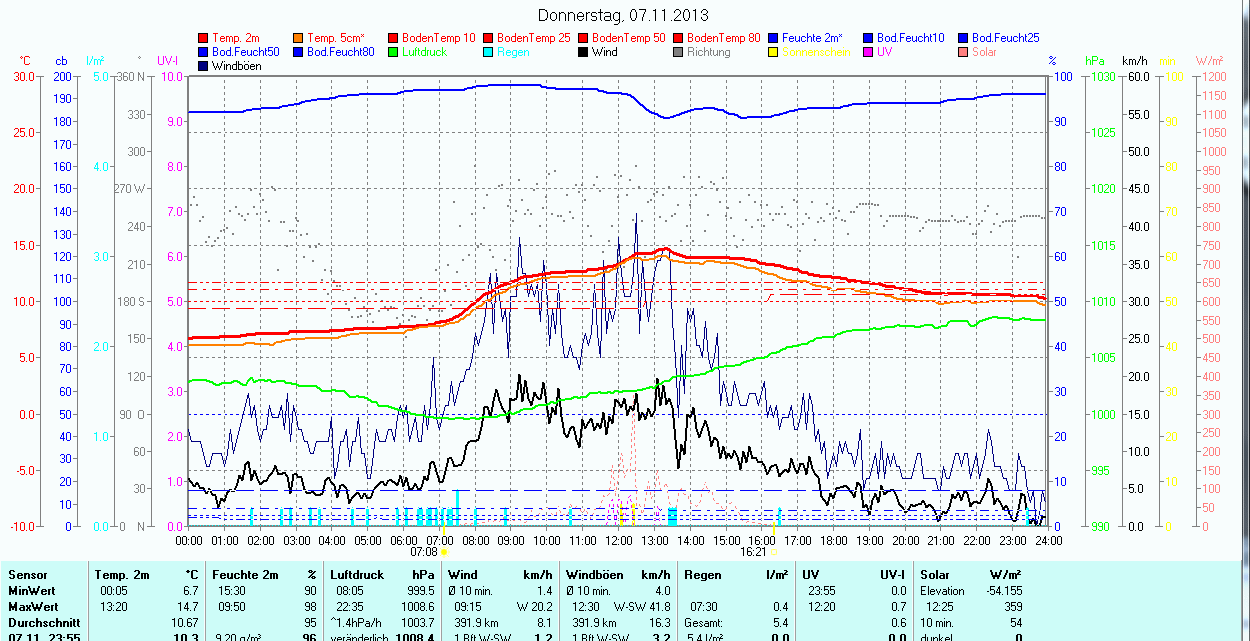Select the dark Windböen legend swatch
The image size is (1250, 641).
tap(204, 66)
